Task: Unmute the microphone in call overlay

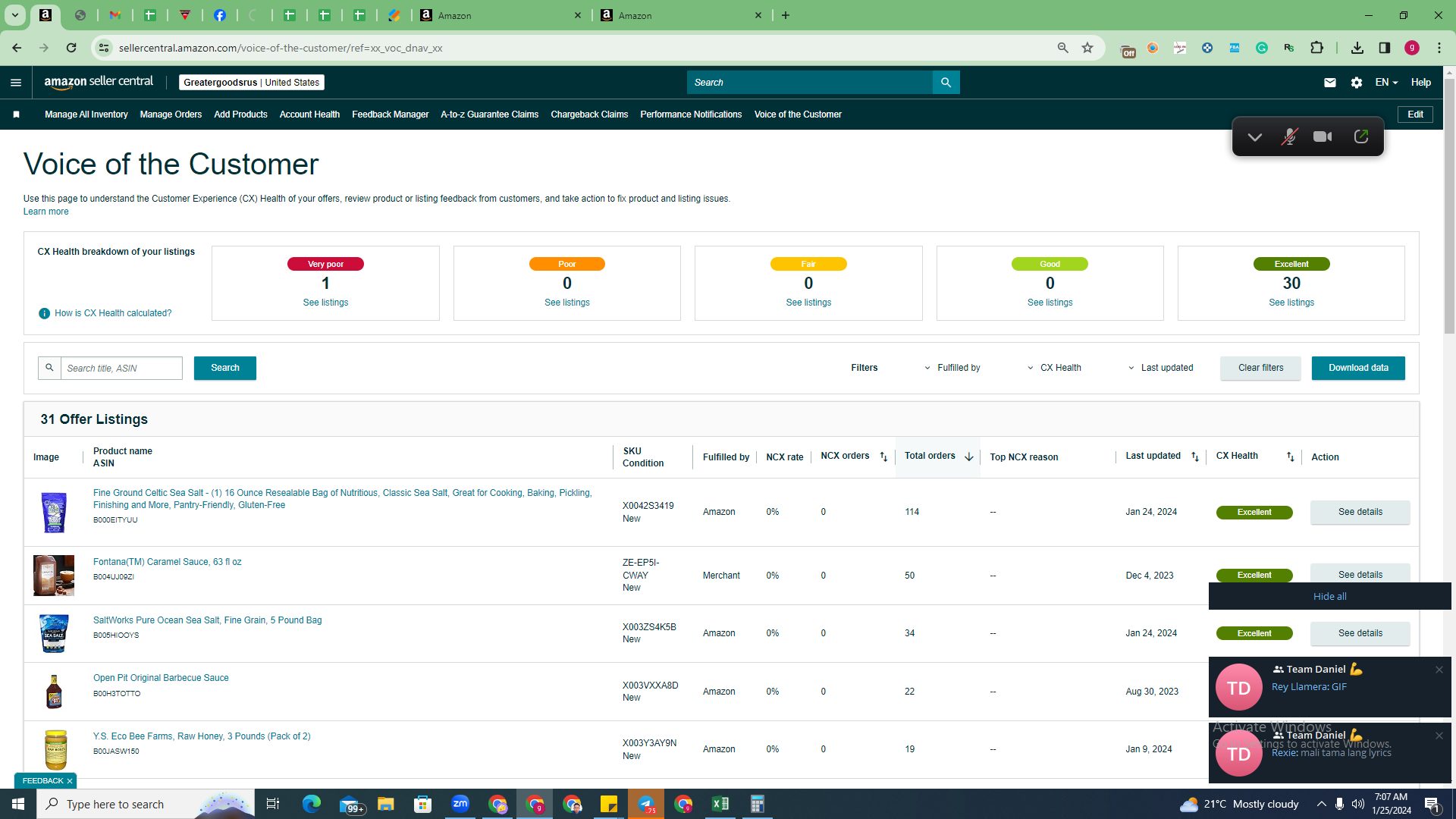Action: 1289,137
